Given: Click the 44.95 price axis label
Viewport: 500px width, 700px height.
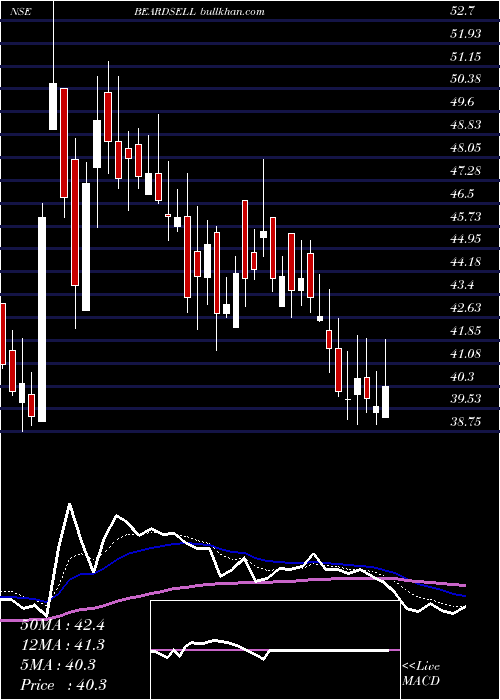Looking at the screenshot, I should click(x=465, y=239).
